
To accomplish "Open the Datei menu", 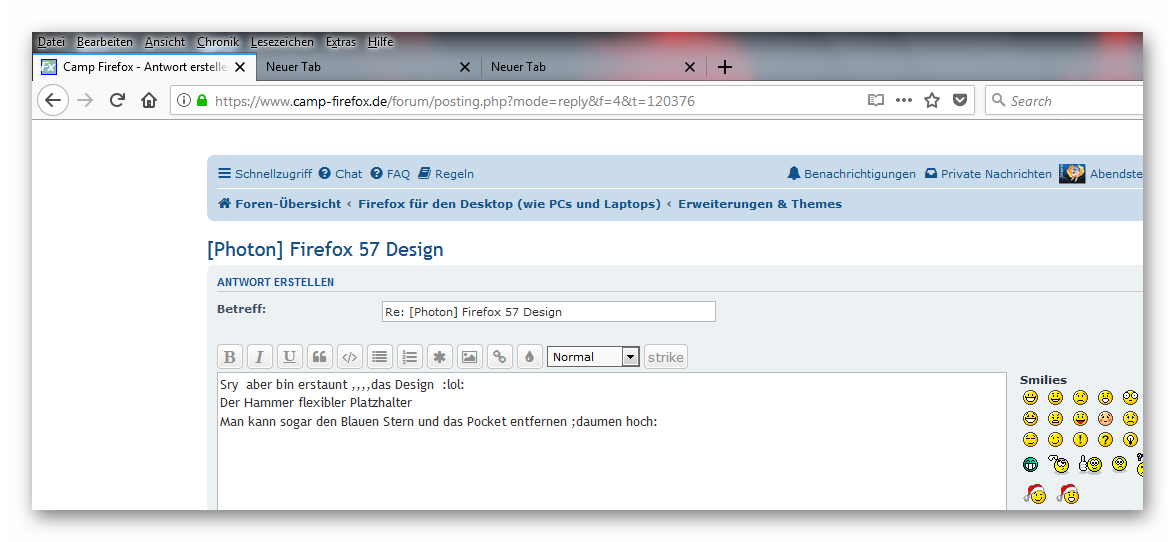I will coord(51,42).
